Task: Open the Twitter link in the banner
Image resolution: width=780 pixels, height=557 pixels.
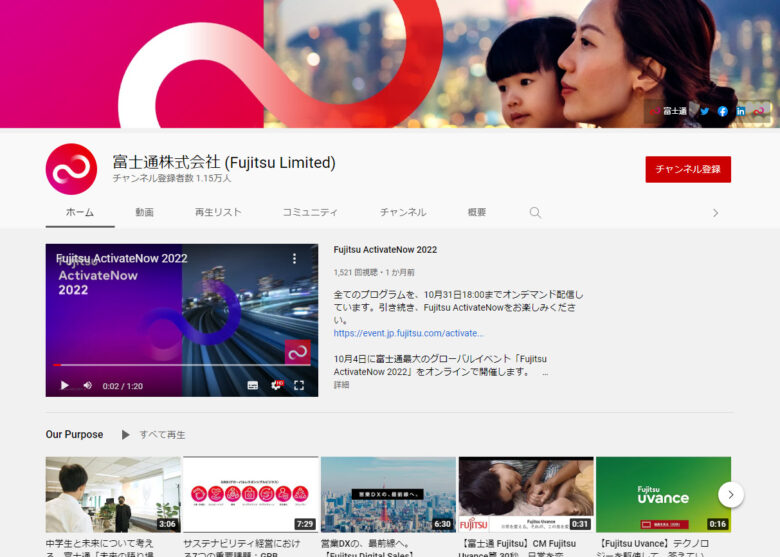Action: pyautogui.click(x=704, y=111)
